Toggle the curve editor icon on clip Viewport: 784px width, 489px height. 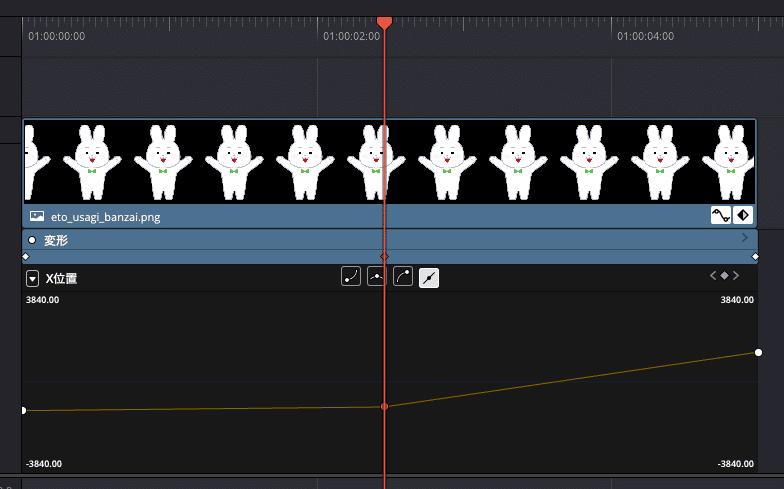(720, 216)
